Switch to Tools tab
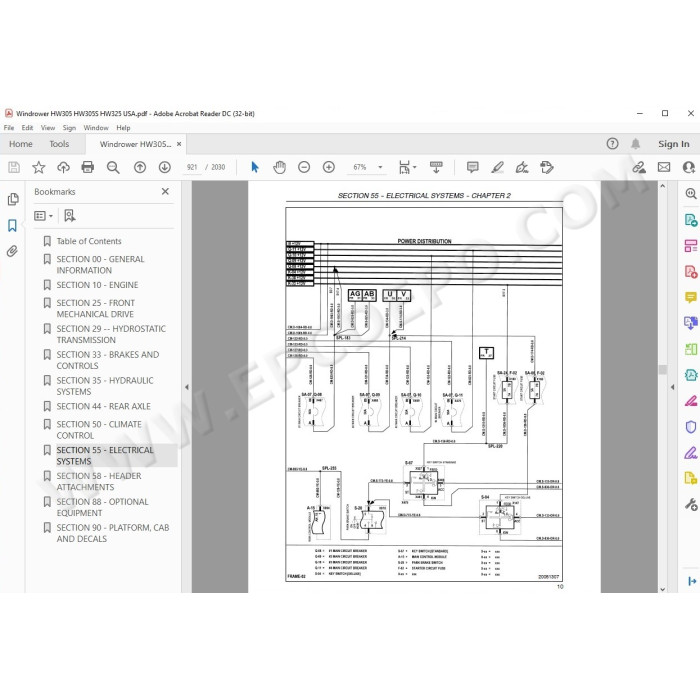 59,144
